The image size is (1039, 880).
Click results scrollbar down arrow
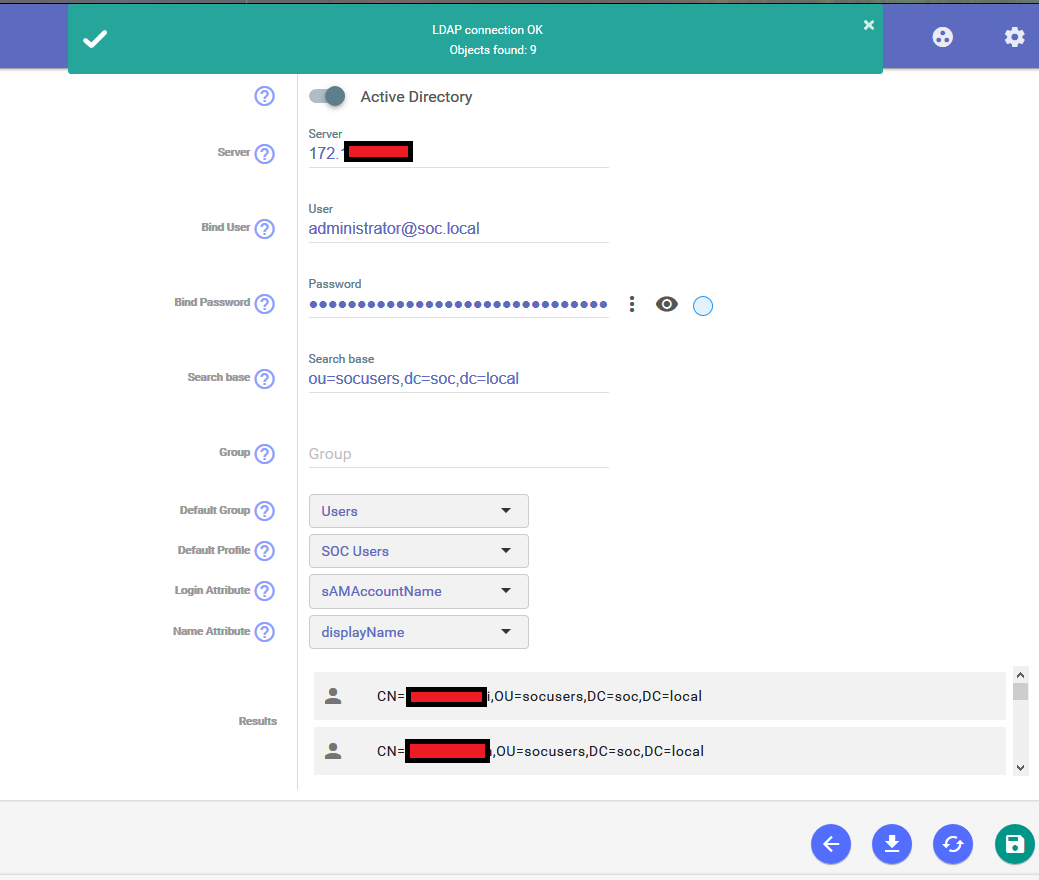point(1020,768)
